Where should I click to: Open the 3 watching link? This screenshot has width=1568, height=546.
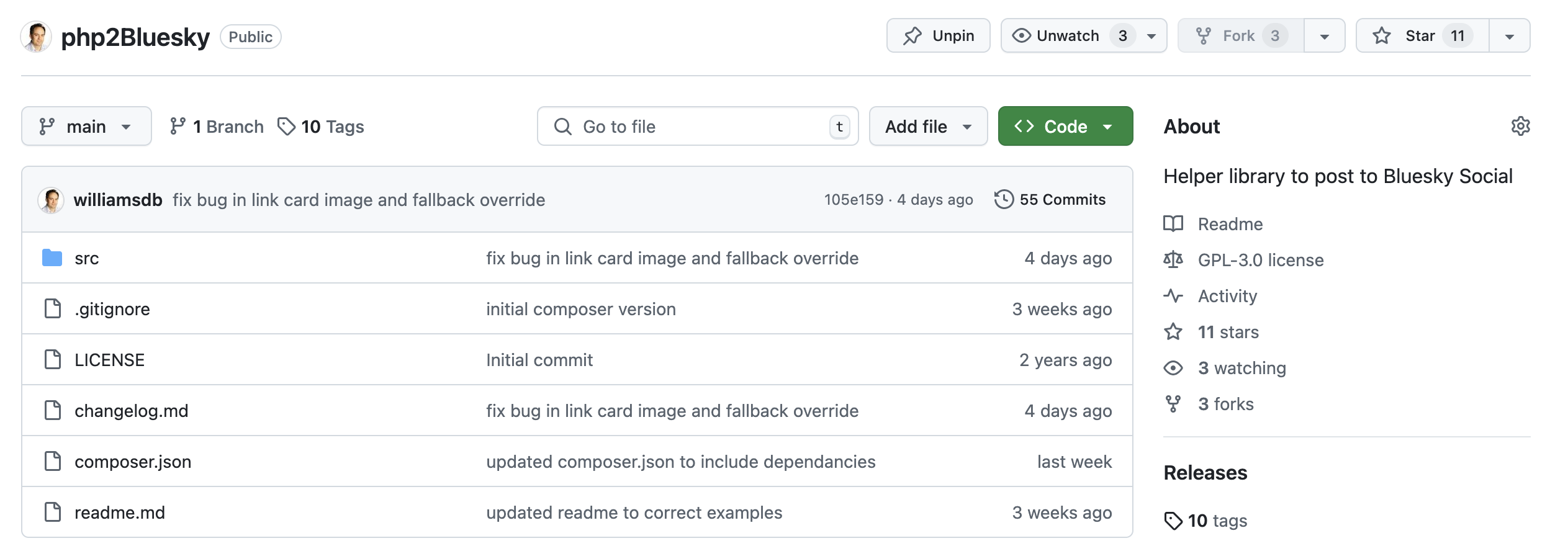[x=1242, y=368]
